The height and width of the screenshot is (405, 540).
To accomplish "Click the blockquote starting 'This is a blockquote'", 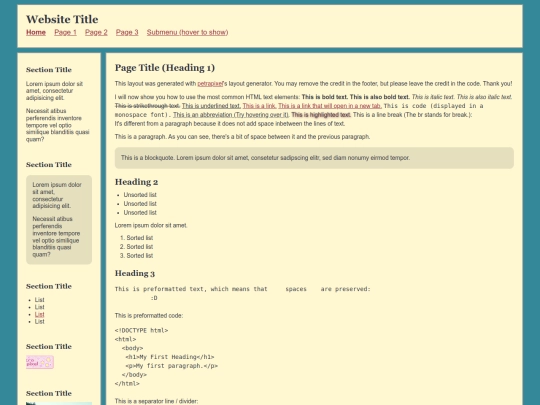I will tap(314, 158).
